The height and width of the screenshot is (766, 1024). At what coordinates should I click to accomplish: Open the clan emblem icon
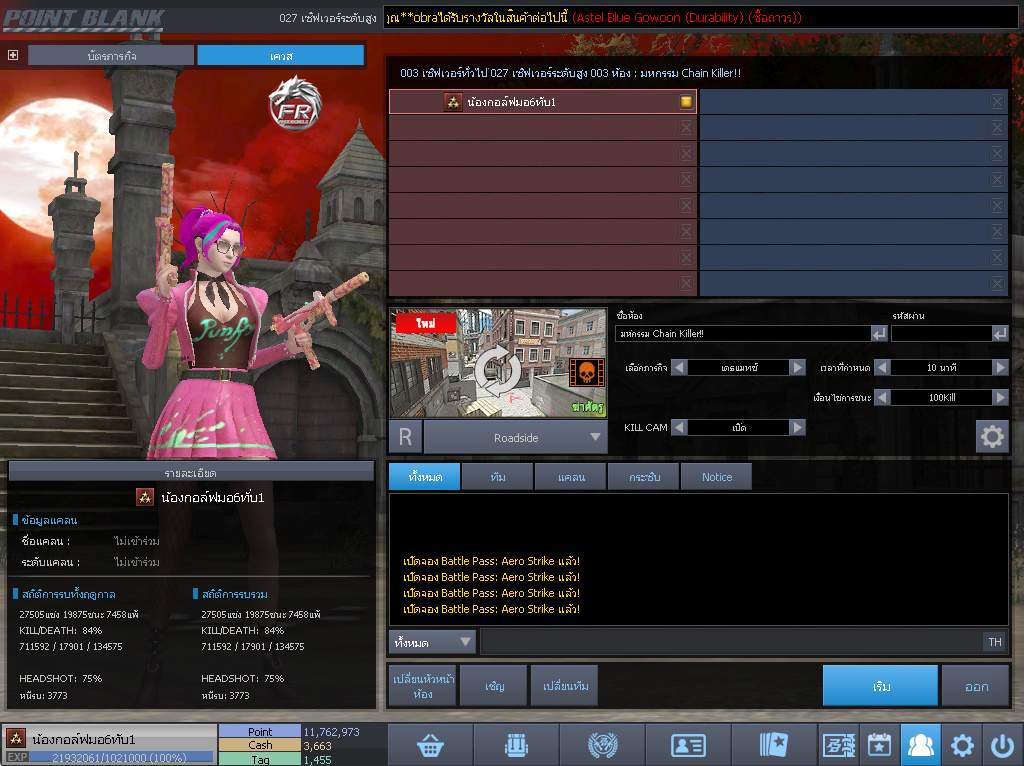coord(602,745)
